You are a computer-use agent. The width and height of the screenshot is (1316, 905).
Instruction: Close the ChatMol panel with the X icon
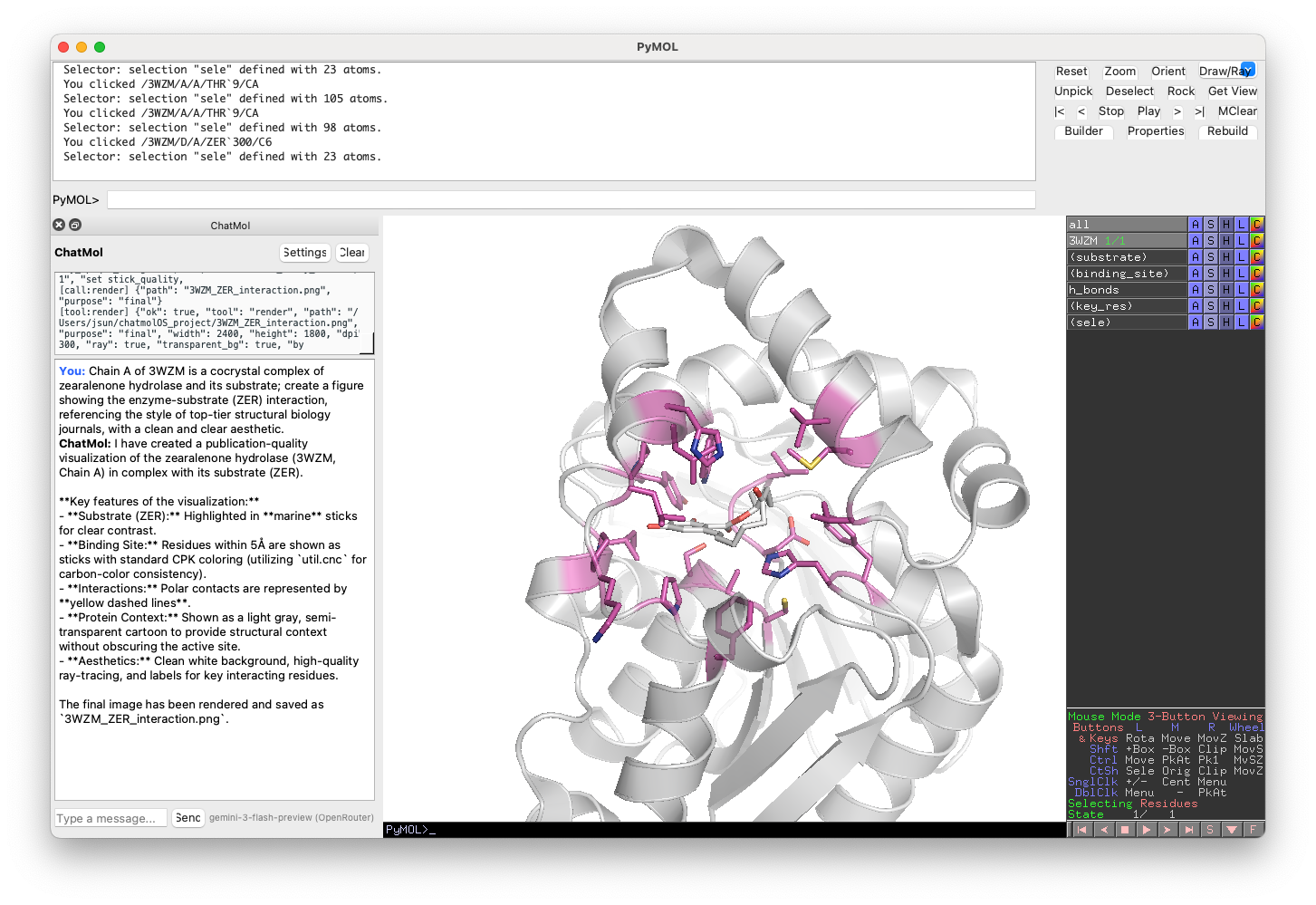point(59,225)
